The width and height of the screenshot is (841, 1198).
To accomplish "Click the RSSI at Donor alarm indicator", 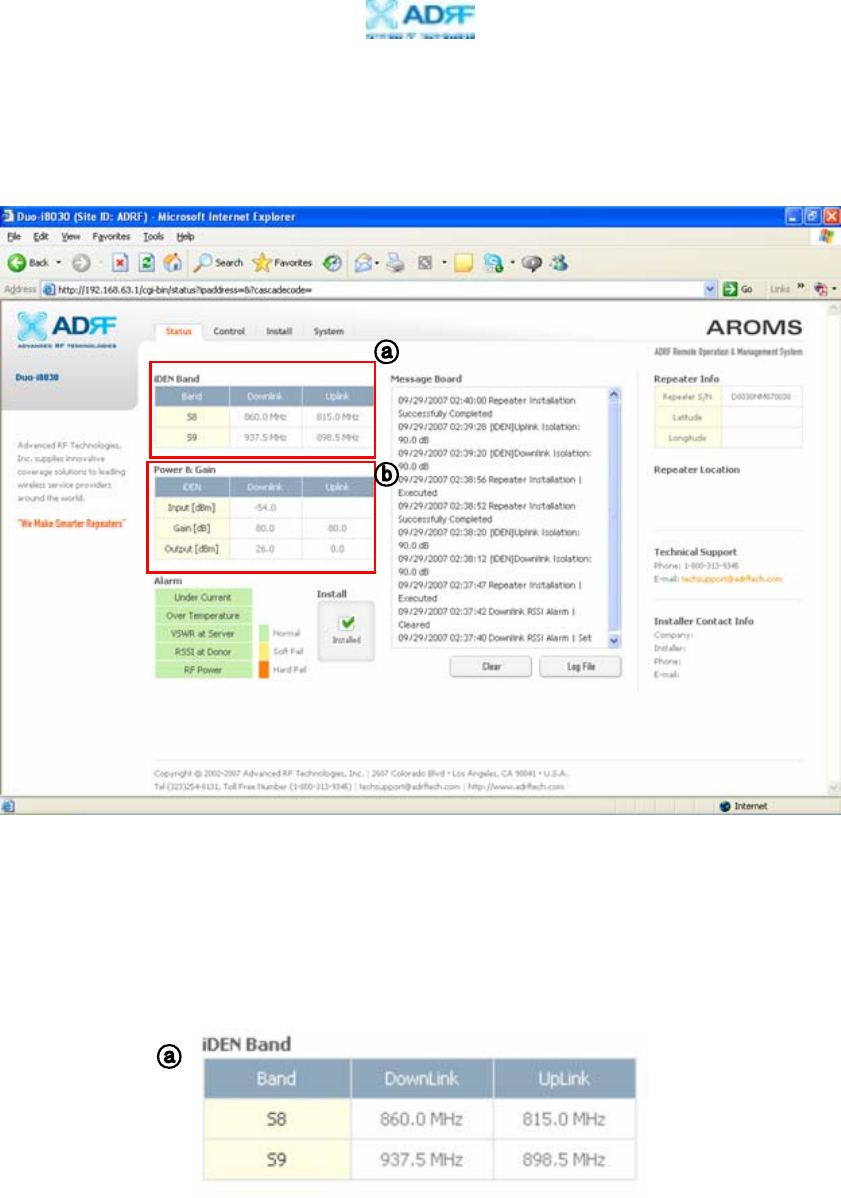I will point(203,652).
